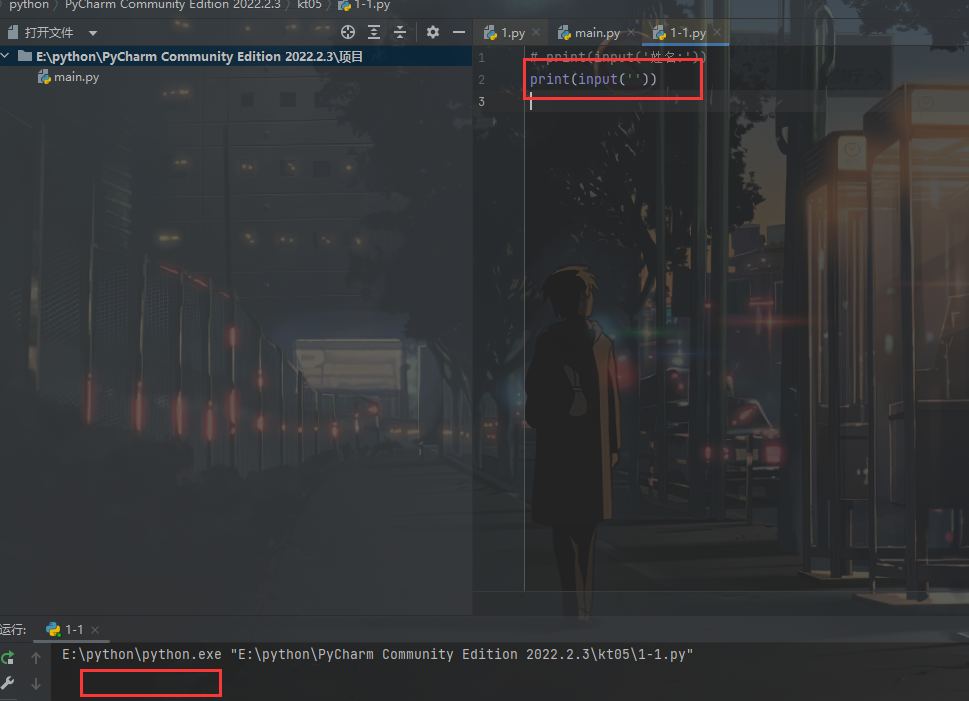Close the 1-1 run tab
This screenshot has width=969, height=701.
point(95,630)
